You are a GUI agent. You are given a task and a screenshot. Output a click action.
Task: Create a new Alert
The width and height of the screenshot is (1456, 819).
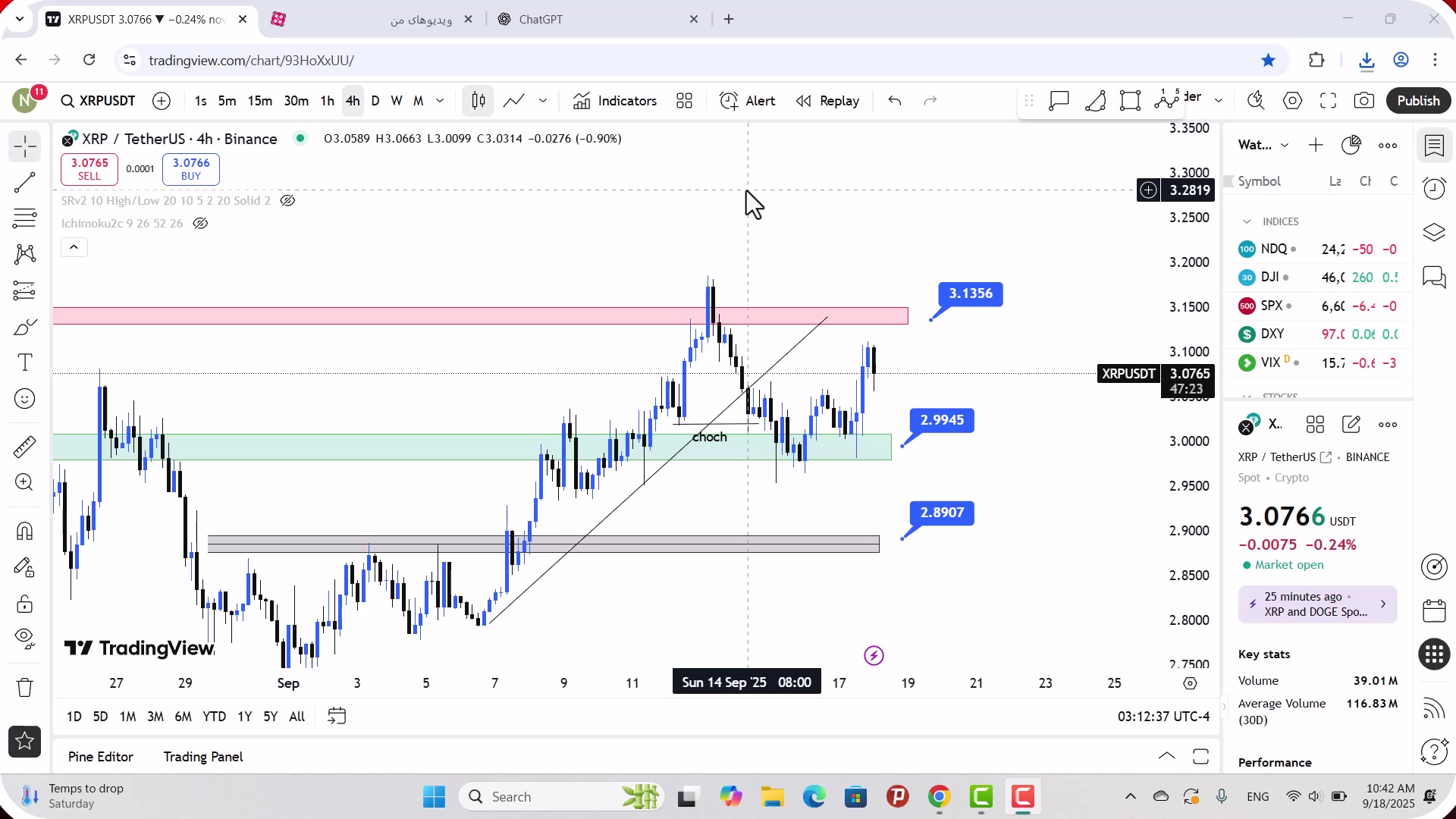coord(748,101)
